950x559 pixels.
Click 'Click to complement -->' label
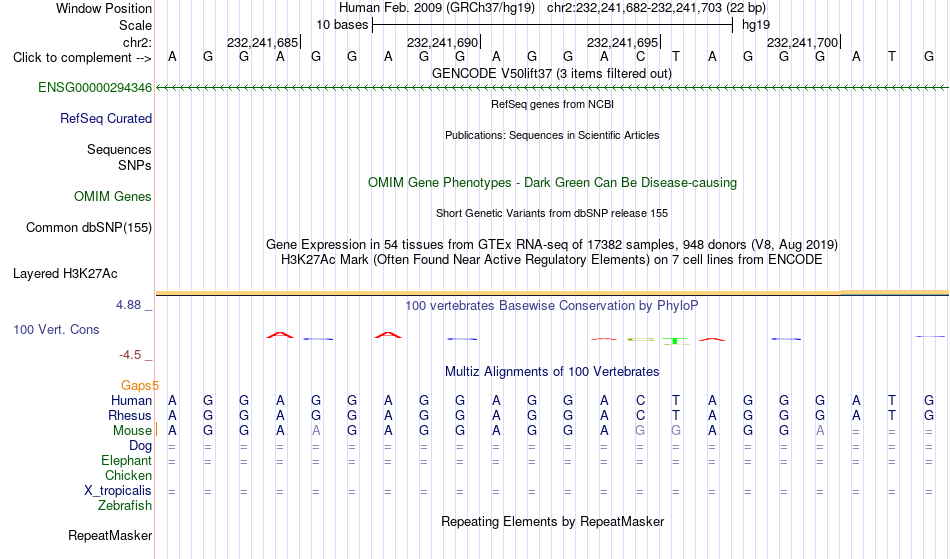tap(82, 58)
